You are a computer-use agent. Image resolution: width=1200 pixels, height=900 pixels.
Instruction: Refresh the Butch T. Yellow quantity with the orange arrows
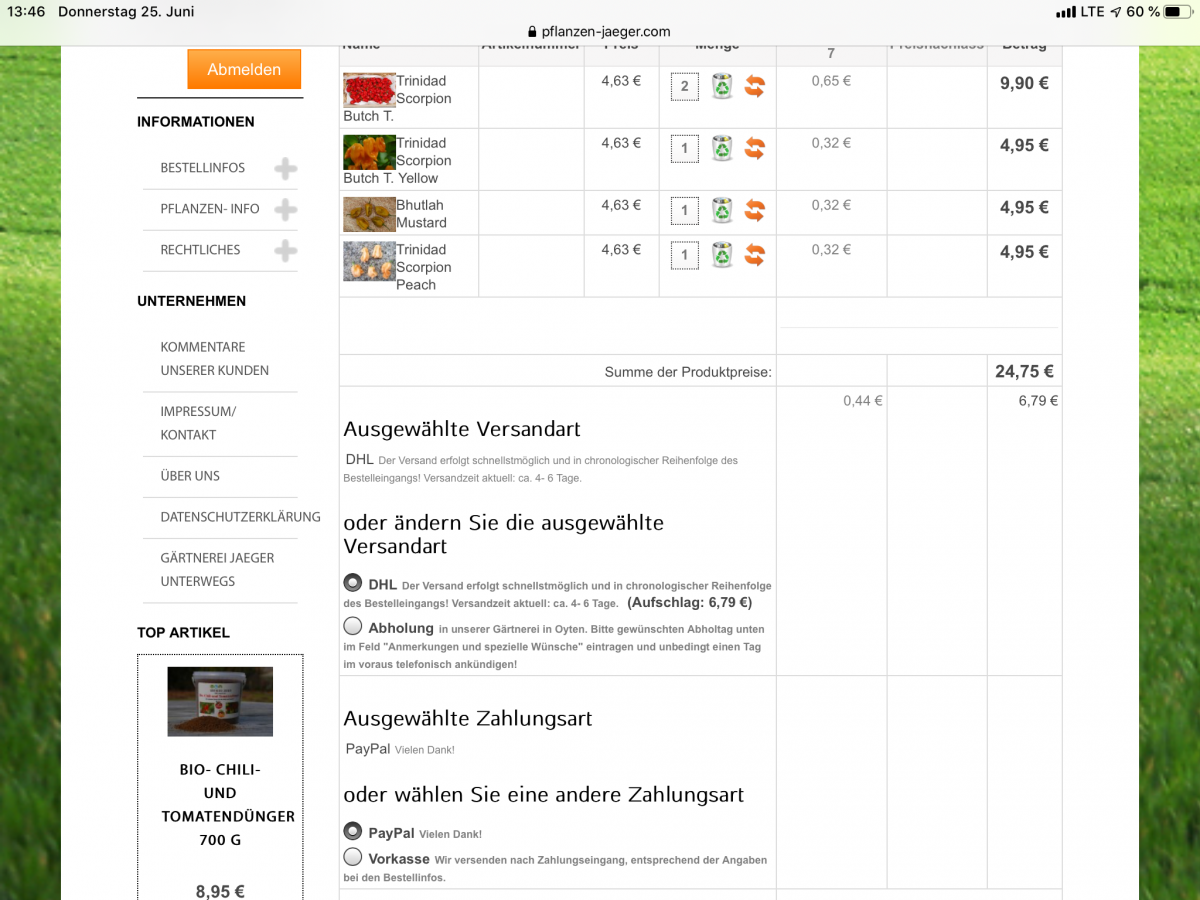tap(754, 149)
